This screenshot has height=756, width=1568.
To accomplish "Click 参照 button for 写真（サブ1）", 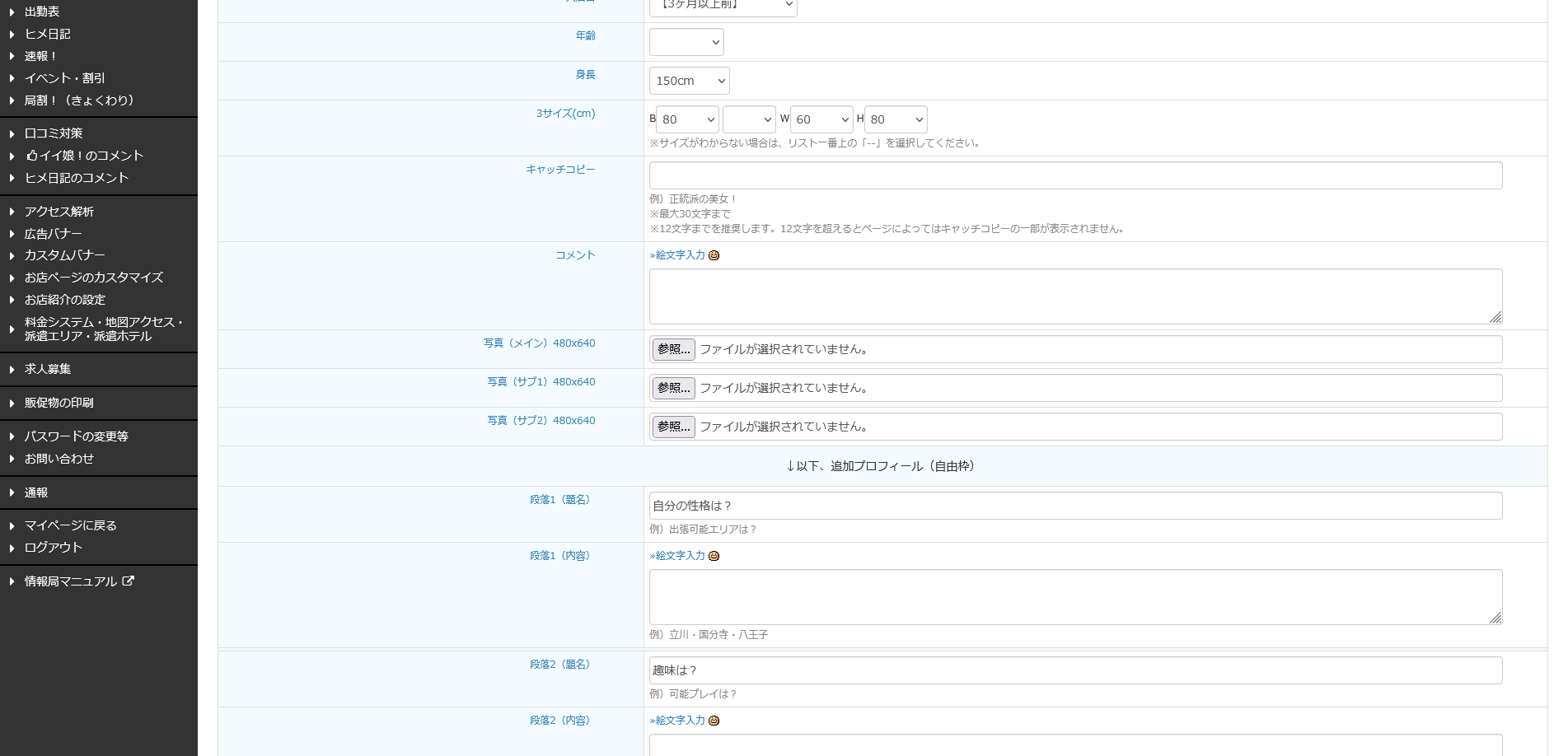I will pyautogui.click(x=674, y=388).
